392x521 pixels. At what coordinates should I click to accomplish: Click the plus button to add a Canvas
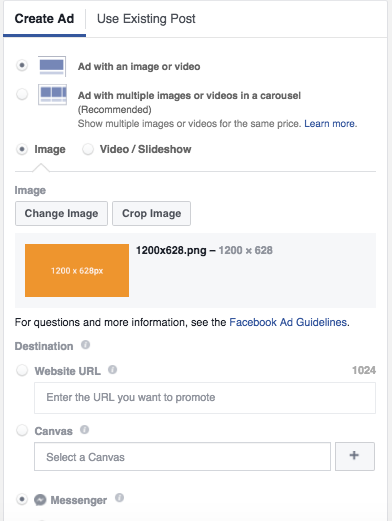click(355, 456)
